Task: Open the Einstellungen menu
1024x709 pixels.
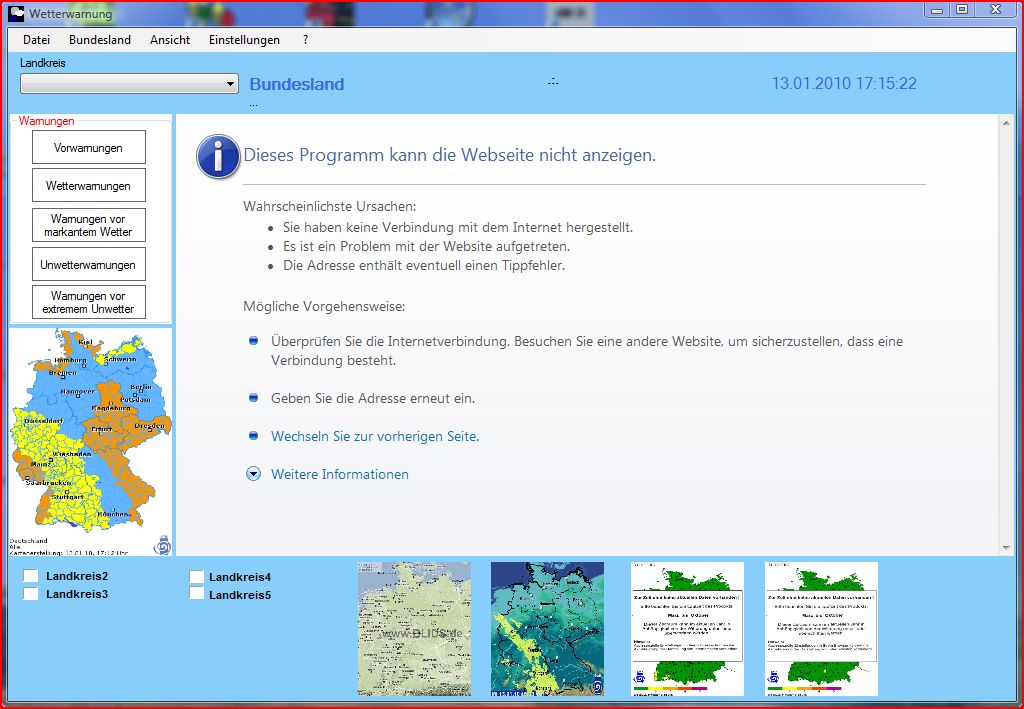Action: pyautogui.click(x=244, y=40)
